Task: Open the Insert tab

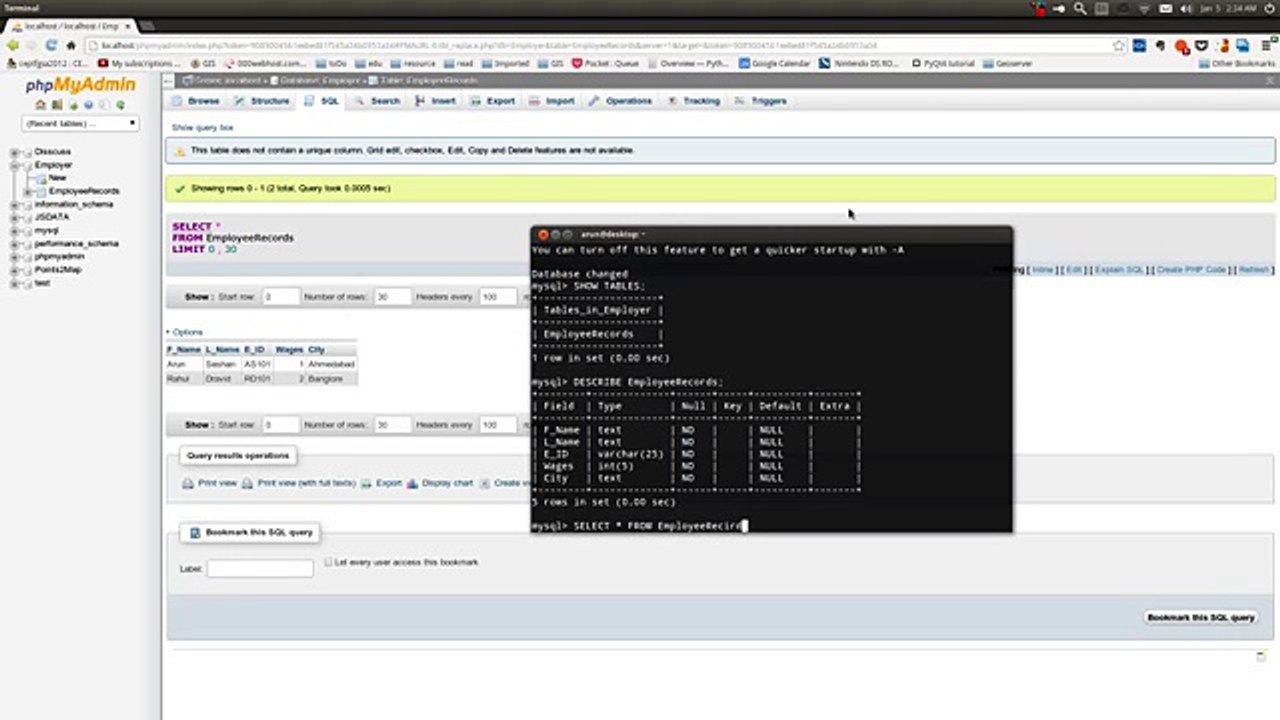Action: pyautogui.click(x=436, y=101)
